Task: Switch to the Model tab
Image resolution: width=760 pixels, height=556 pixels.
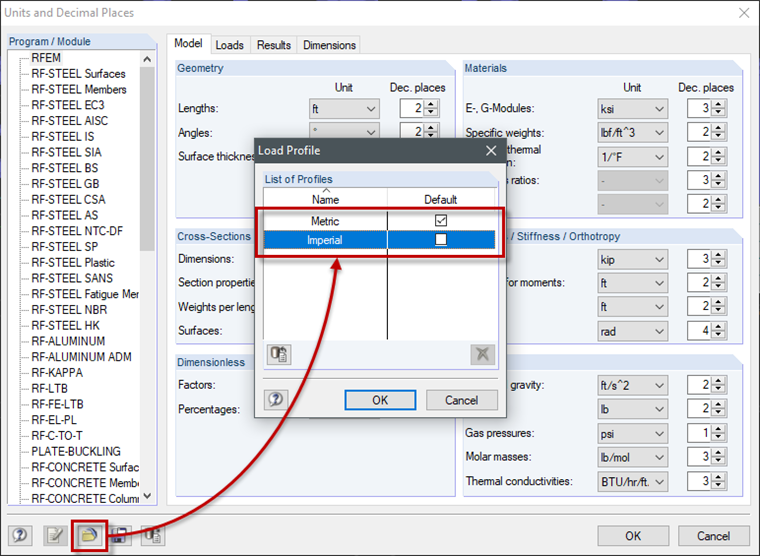Action: [x=188, y=44]
